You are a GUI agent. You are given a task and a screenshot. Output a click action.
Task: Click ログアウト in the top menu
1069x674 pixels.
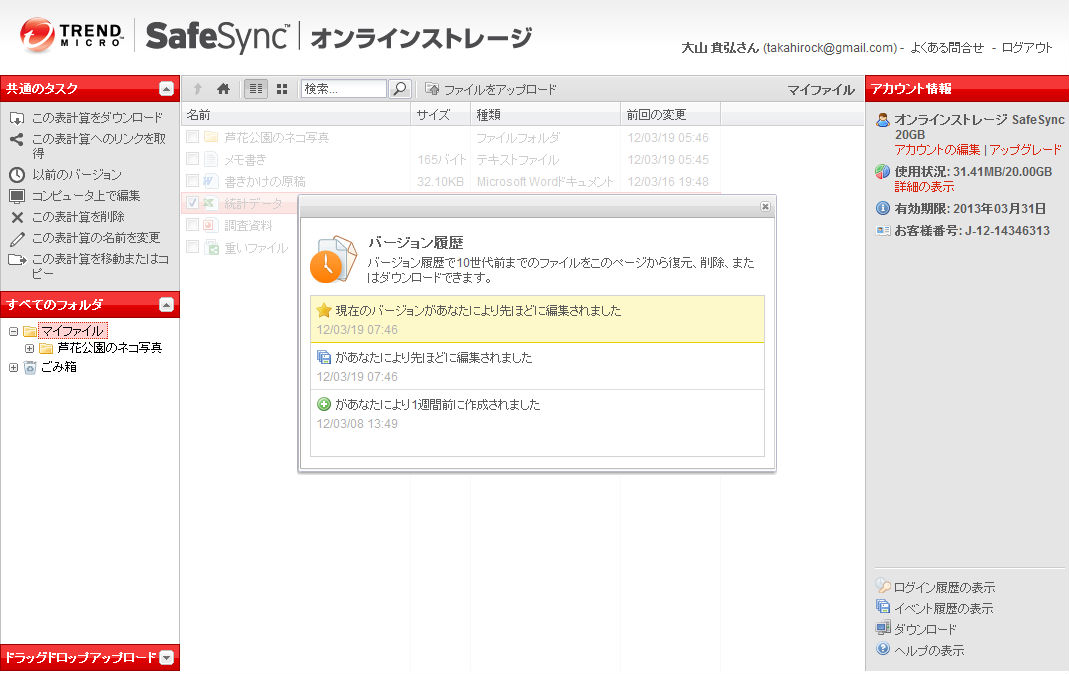(1026, 47)
